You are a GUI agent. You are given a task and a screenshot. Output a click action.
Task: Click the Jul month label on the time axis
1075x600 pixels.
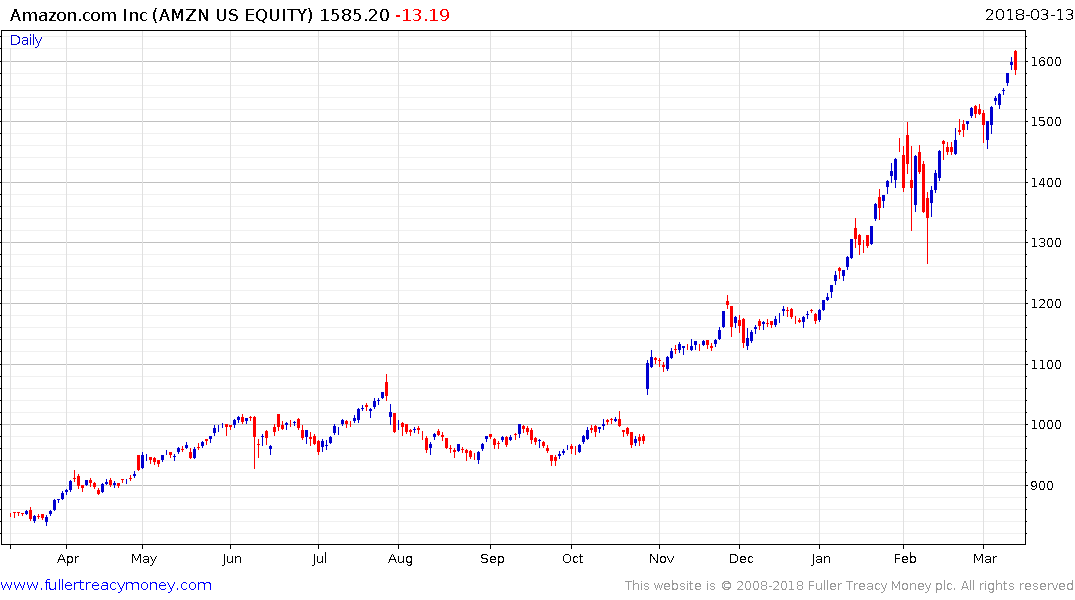[319, 559]
